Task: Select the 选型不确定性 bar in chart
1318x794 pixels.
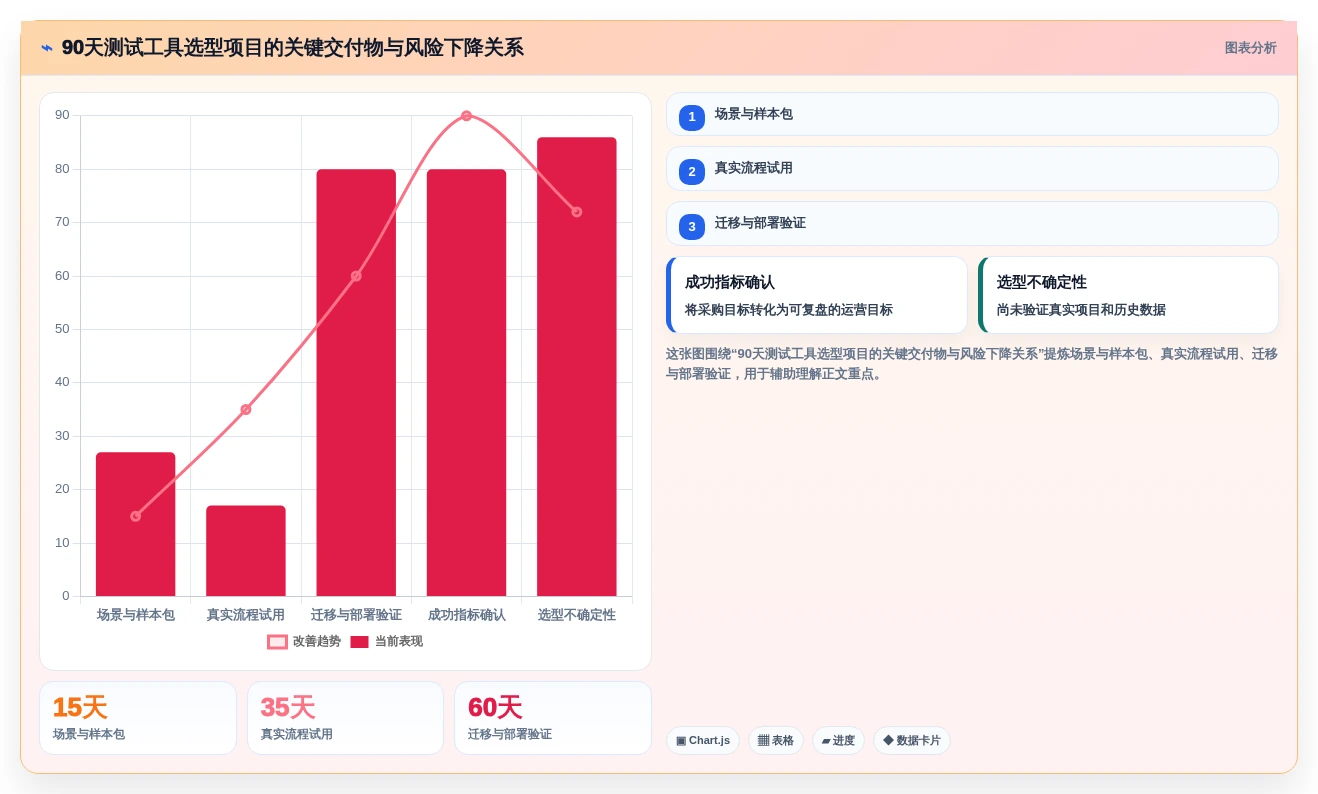Action: [x=577, y=367]
